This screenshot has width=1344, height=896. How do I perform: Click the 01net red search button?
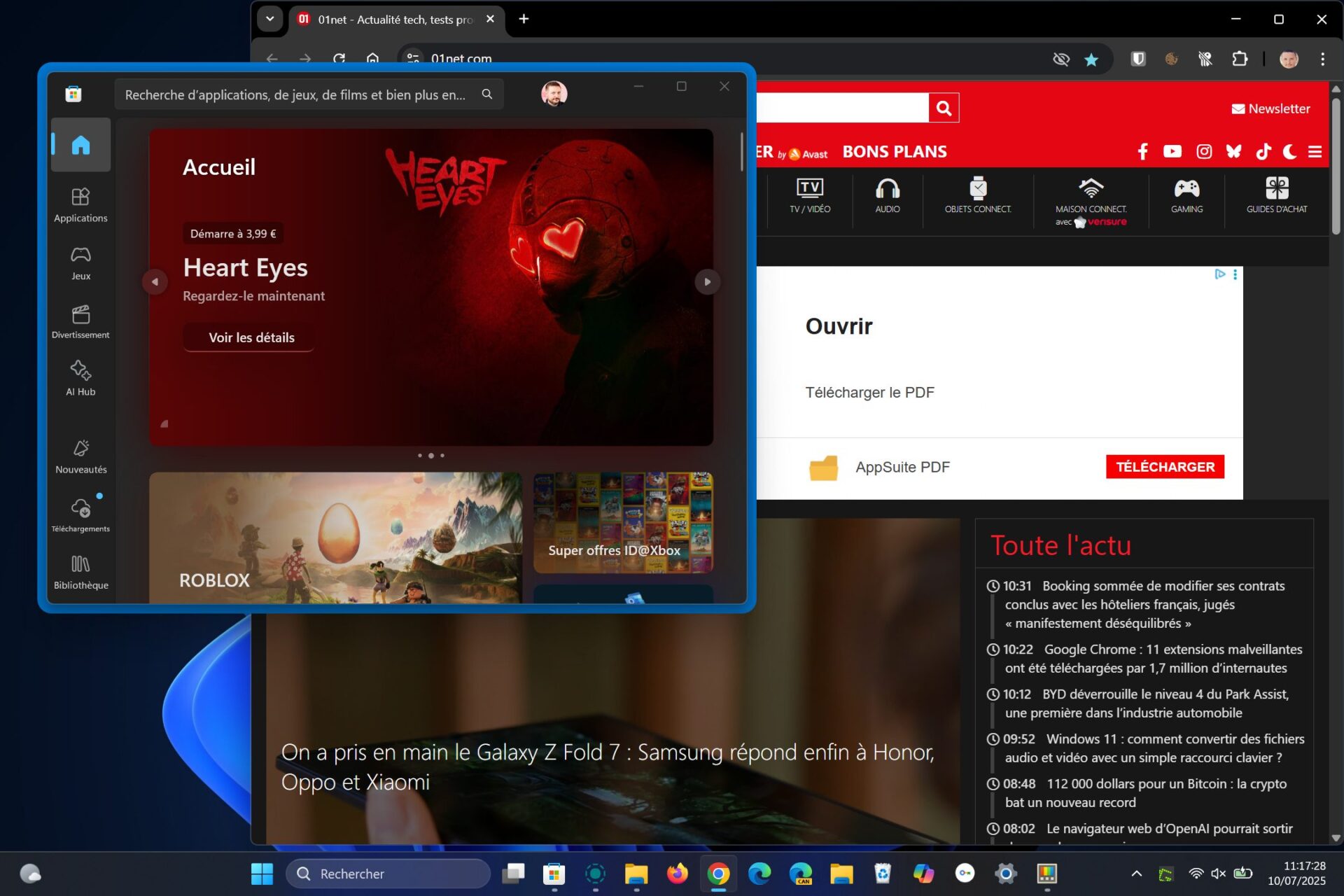(944, 108)
